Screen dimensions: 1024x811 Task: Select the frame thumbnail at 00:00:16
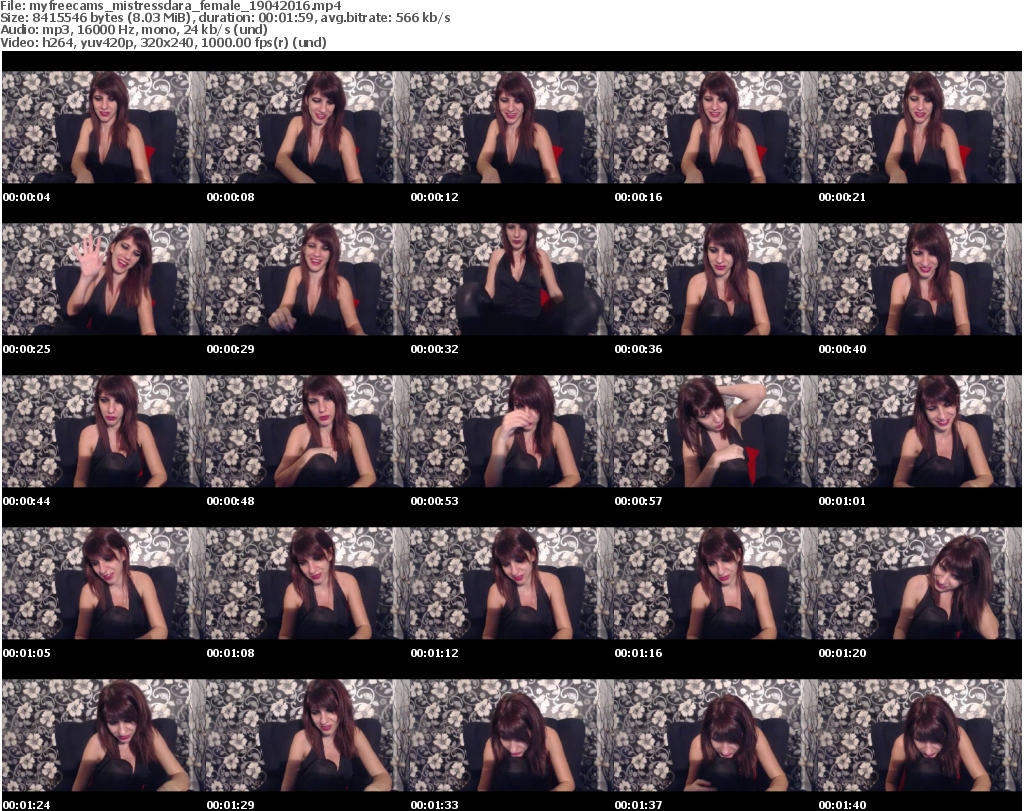(x=716, y=127)
